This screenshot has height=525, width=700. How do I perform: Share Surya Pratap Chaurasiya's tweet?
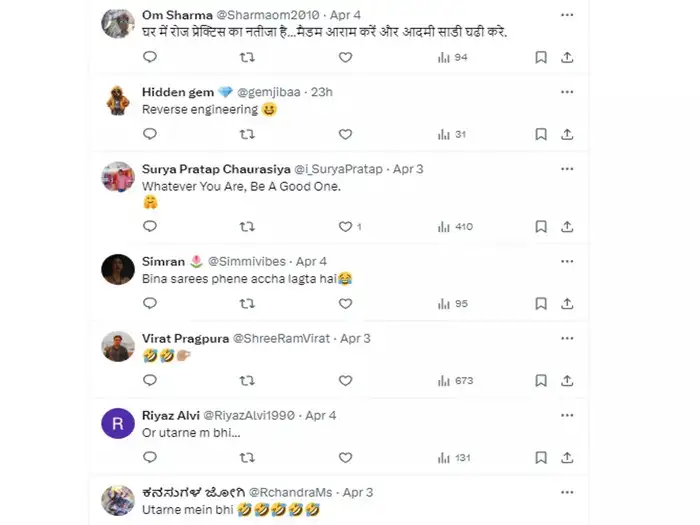567,226
